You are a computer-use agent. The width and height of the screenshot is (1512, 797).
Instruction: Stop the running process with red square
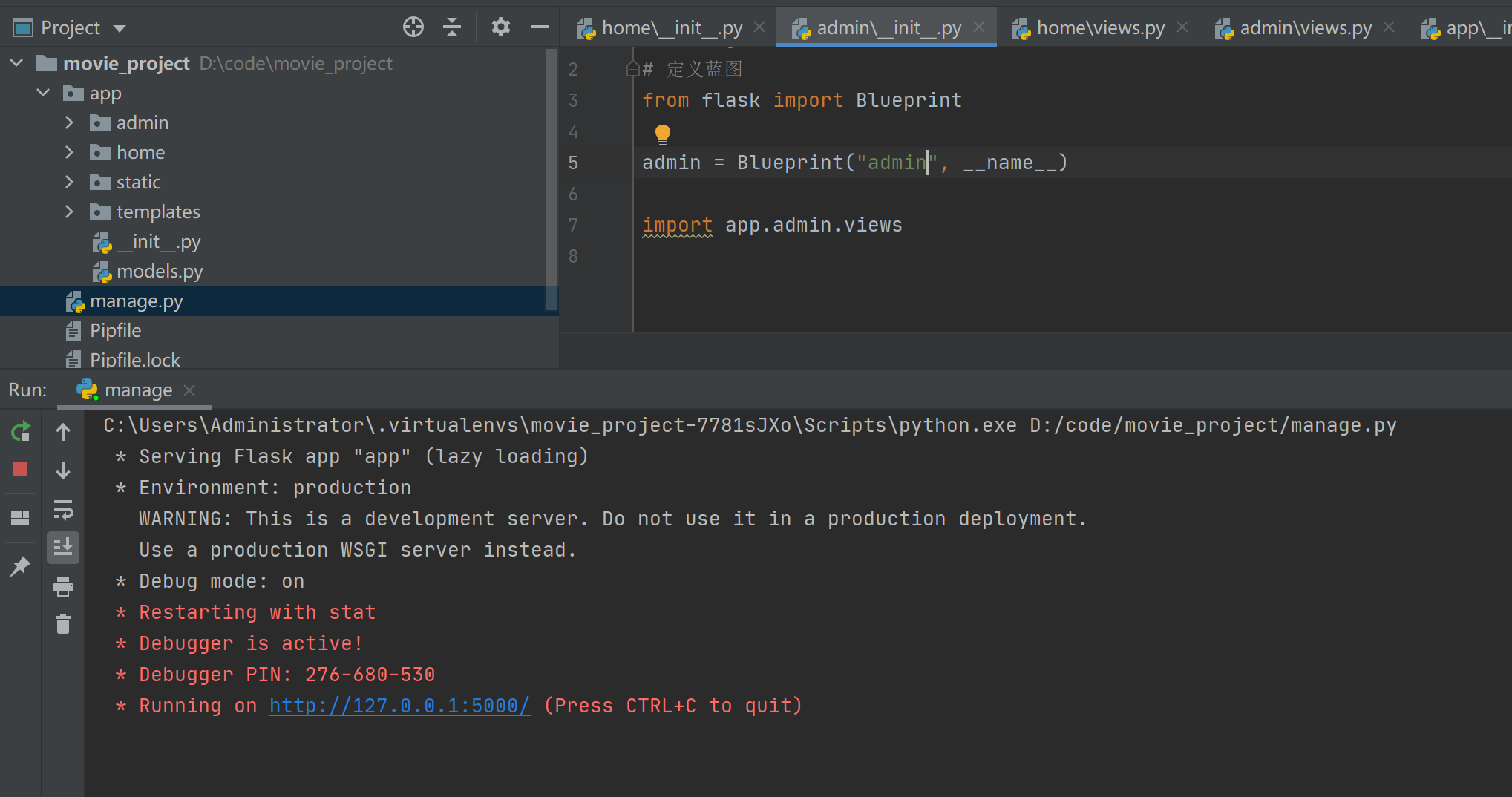coord(20,469)
